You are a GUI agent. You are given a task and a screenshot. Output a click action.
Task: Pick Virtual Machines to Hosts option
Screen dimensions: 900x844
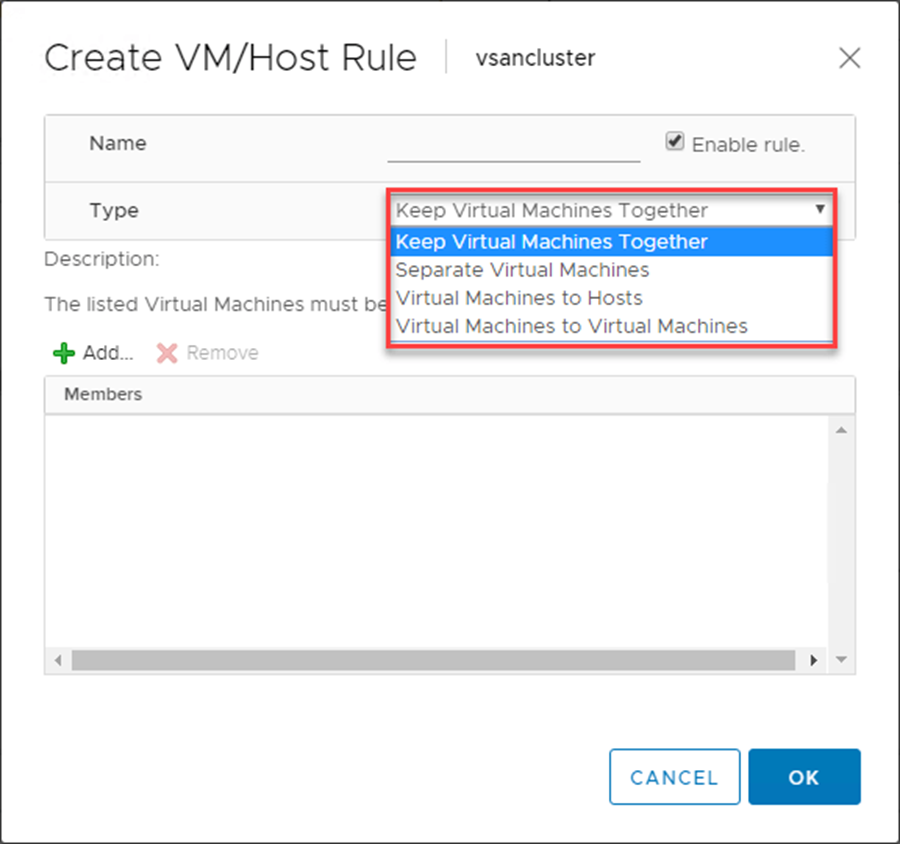(x=519, y=298)
